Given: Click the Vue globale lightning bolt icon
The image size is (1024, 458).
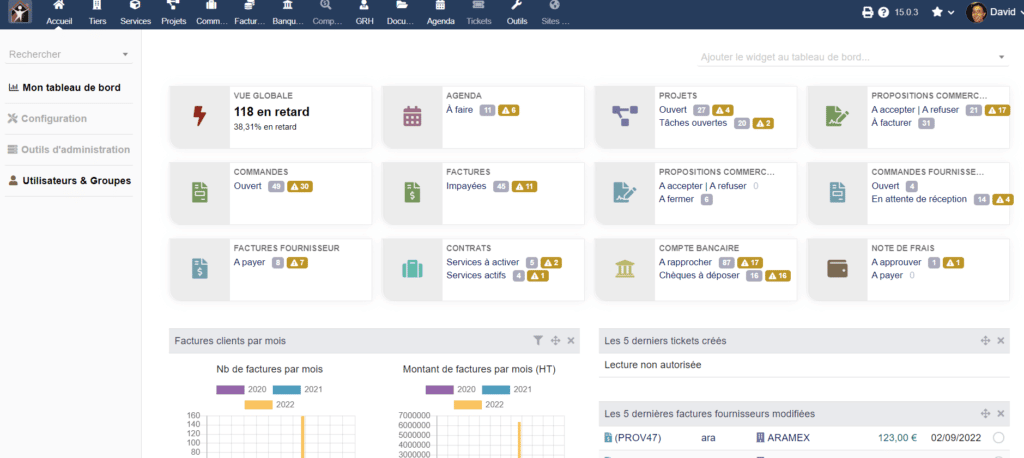Looking at the screenshot, I should [x=200, y=116].
